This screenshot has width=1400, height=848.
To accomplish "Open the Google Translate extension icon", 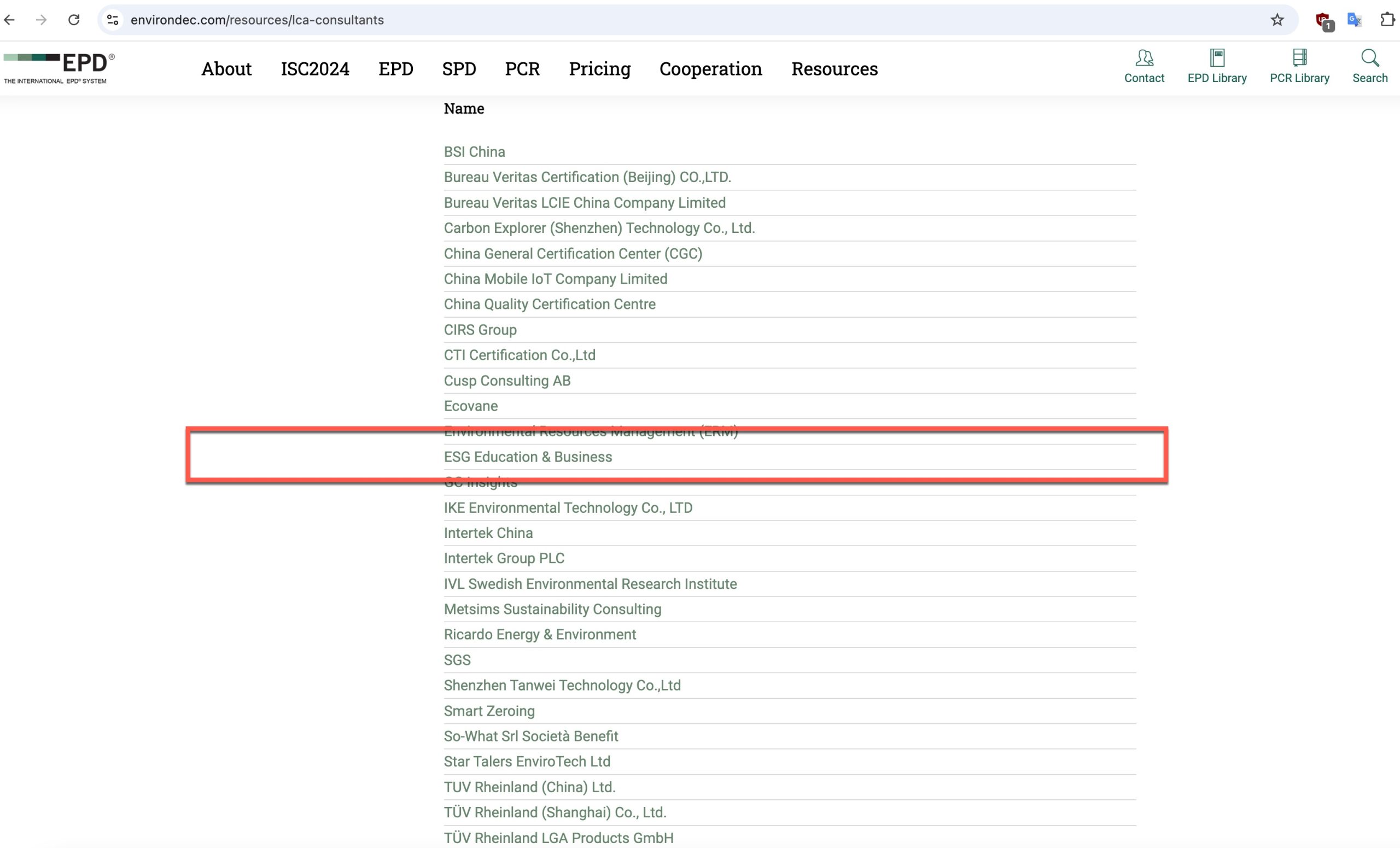I will [x=1355, y=20].
